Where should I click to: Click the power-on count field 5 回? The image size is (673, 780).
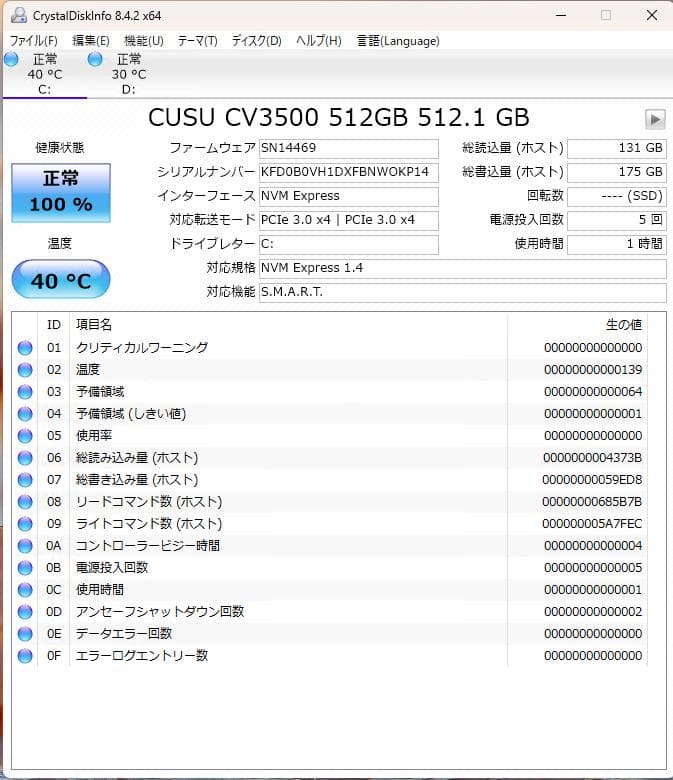coord(617,220)
